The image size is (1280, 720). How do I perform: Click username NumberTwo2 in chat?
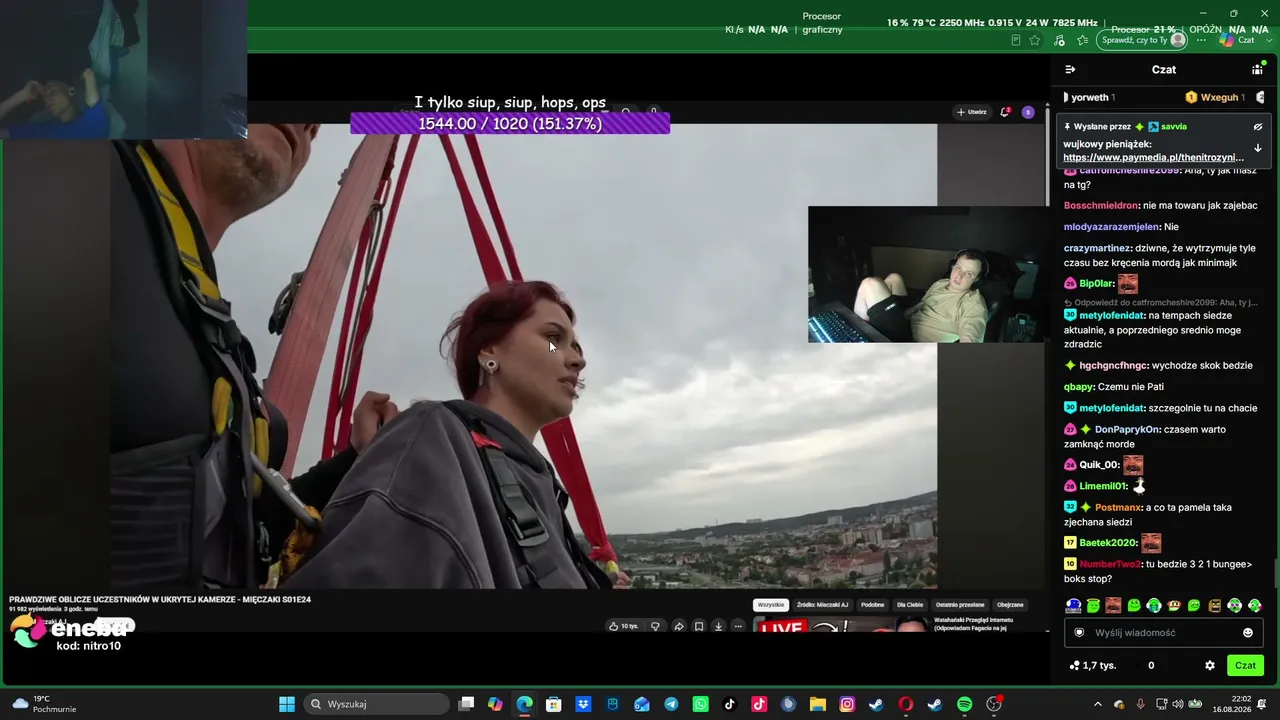click(1110, 564)
